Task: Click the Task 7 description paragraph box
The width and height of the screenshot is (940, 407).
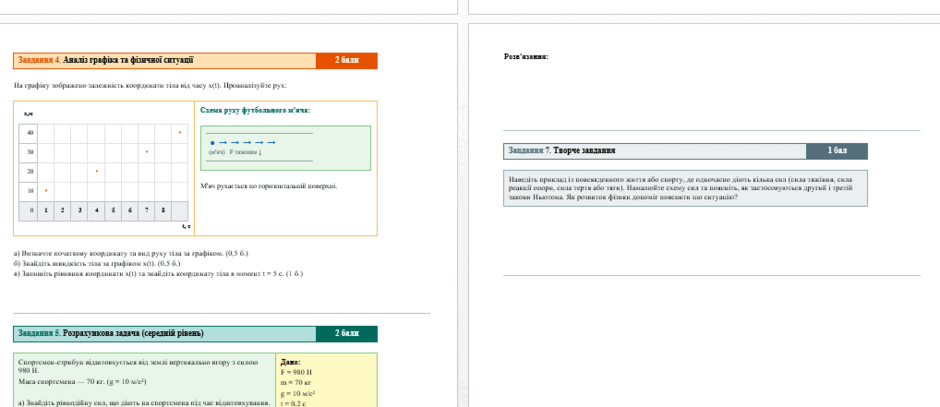Action: (x=685, y=188)
